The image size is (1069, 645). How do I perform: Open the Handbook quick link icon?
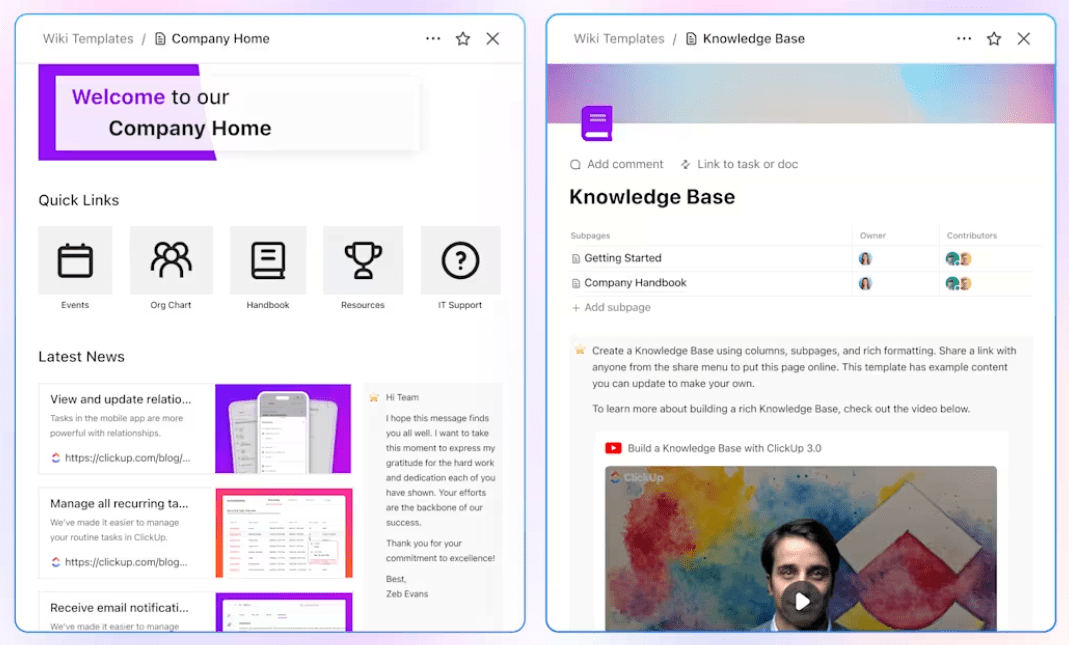[268, 260]
